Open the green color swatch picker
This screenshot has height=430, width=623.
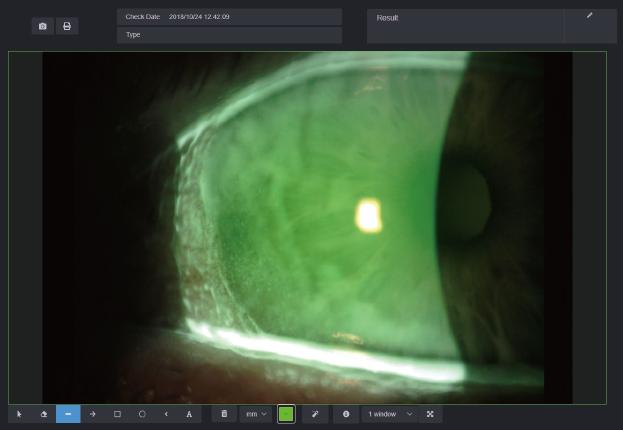(286, 414)
